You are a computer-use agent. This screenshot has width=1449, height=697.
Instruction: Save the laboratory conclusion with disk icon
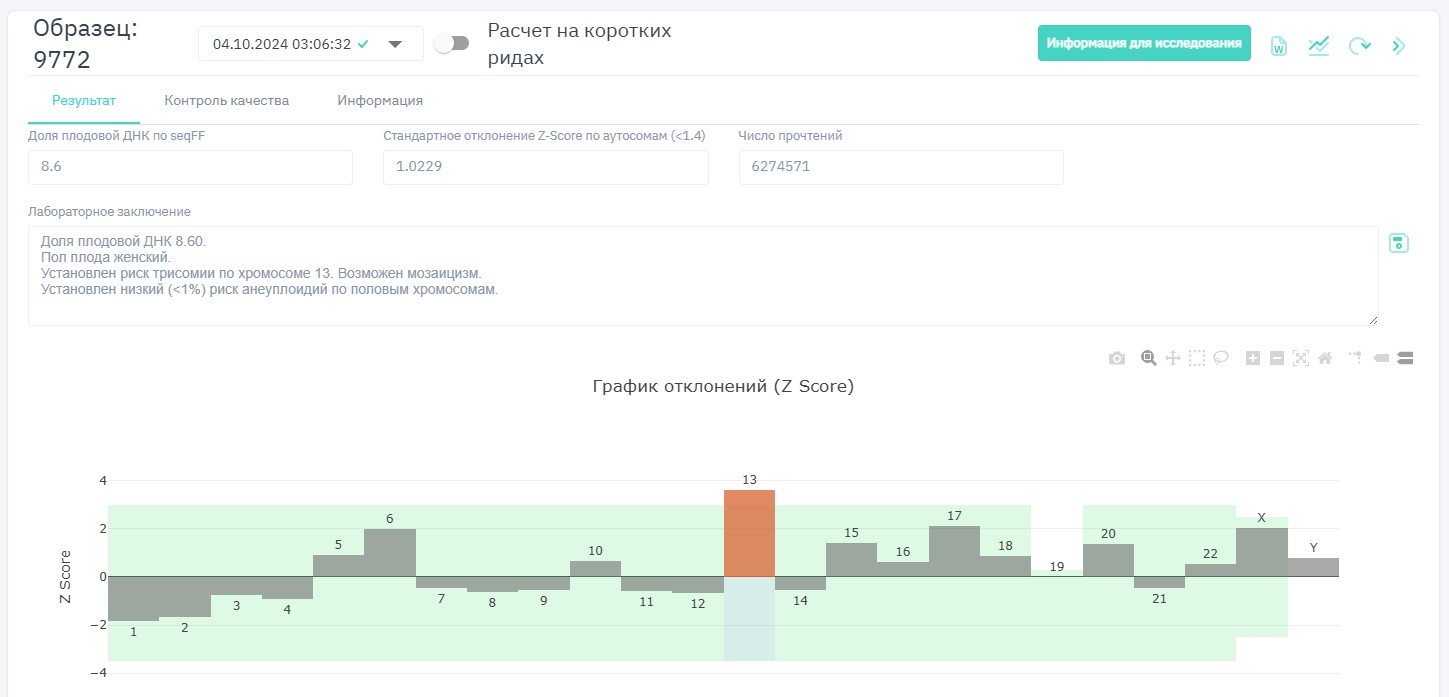click(x=1399, y=243)
